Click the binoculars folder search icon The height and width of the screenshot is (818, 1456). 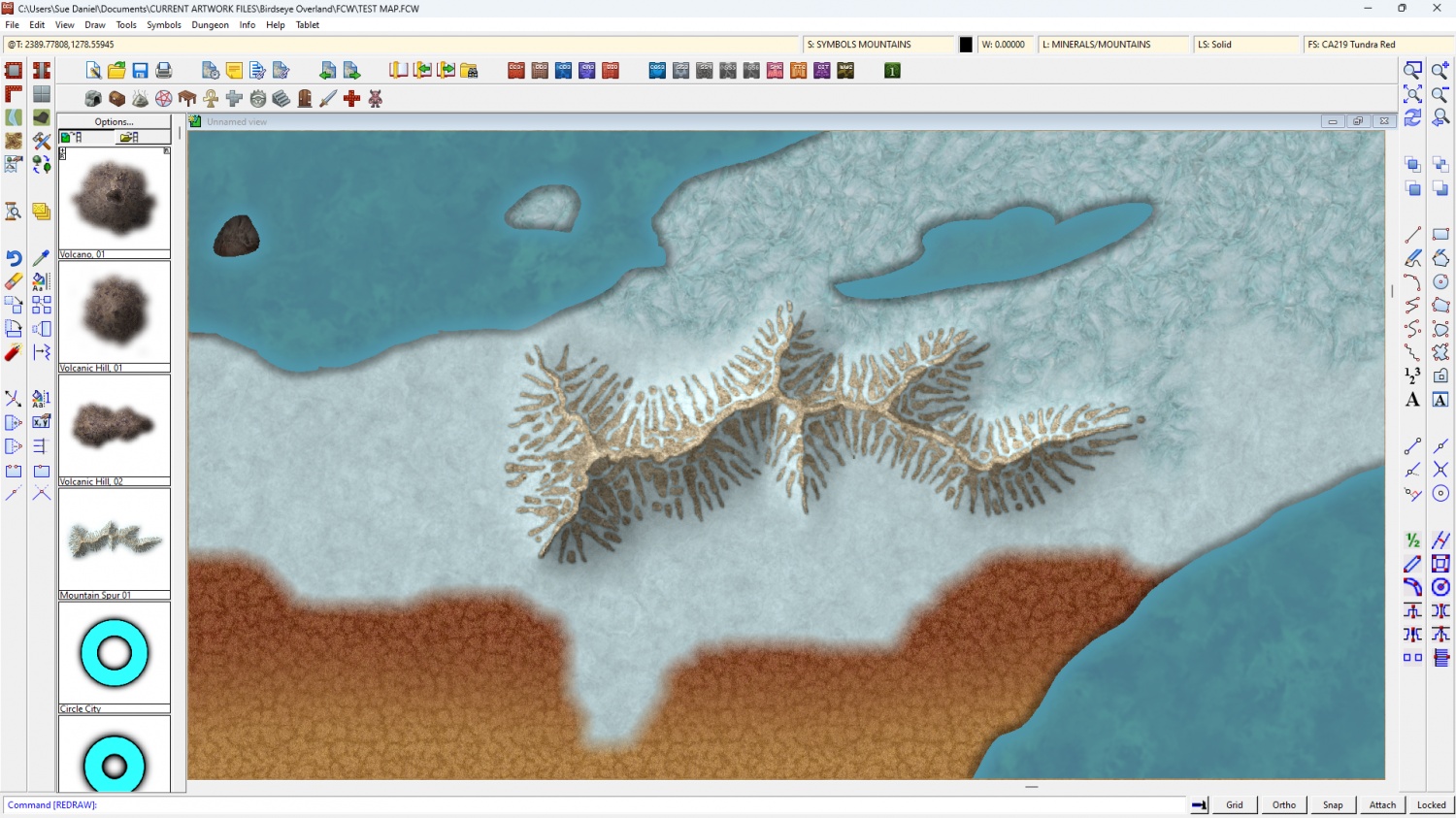click(469, 70)
